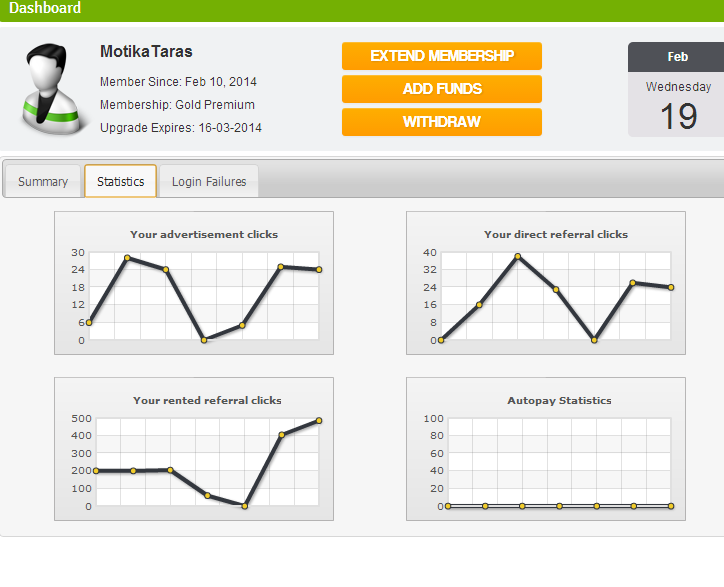Screen dimensions: 724x587
Task: Click the zero-value point in advertisement clicks chart
Action: (204, 340)
